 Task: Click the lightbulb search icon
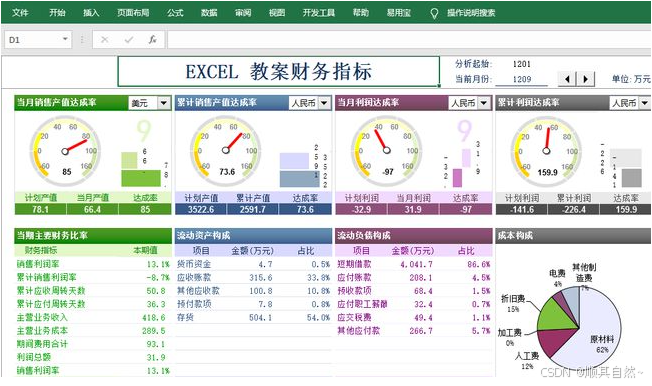(434, 13)
